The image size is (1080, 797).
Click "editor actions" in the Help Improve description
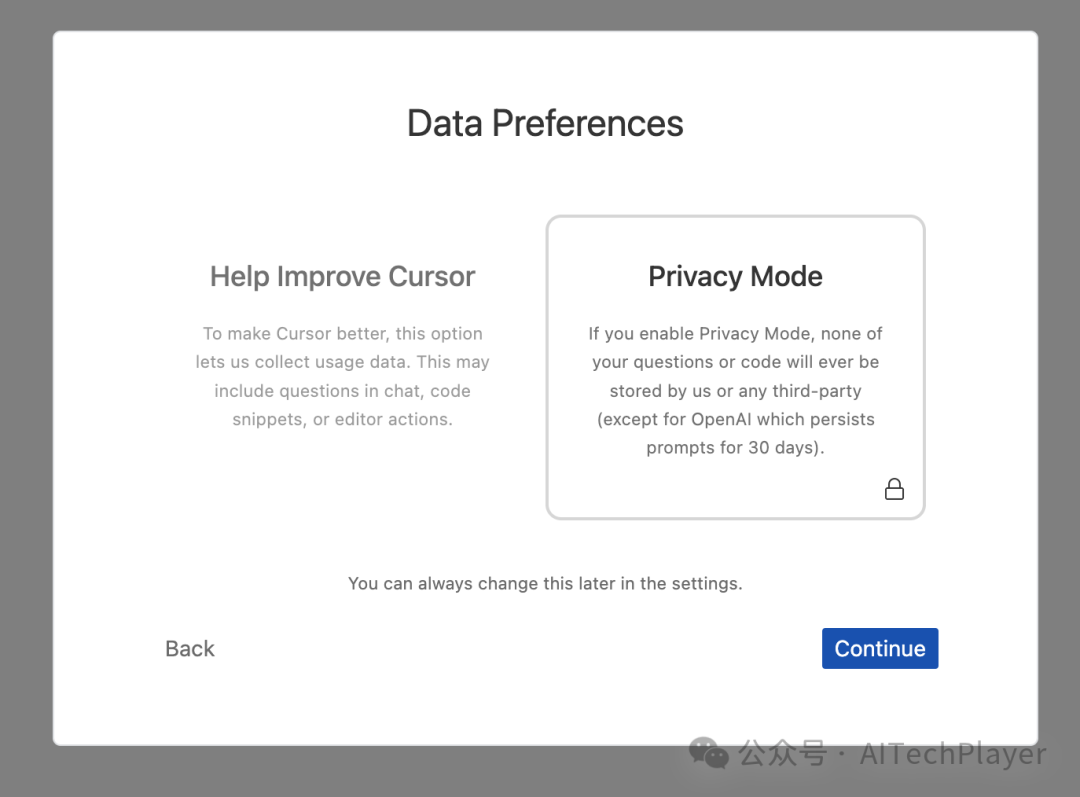394,419
